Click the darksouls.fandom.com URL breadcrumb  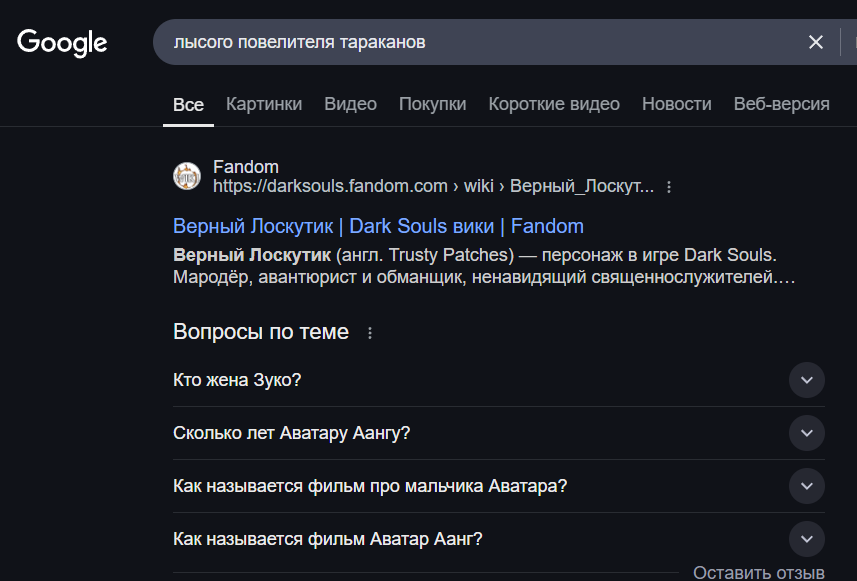coord(433,186)
